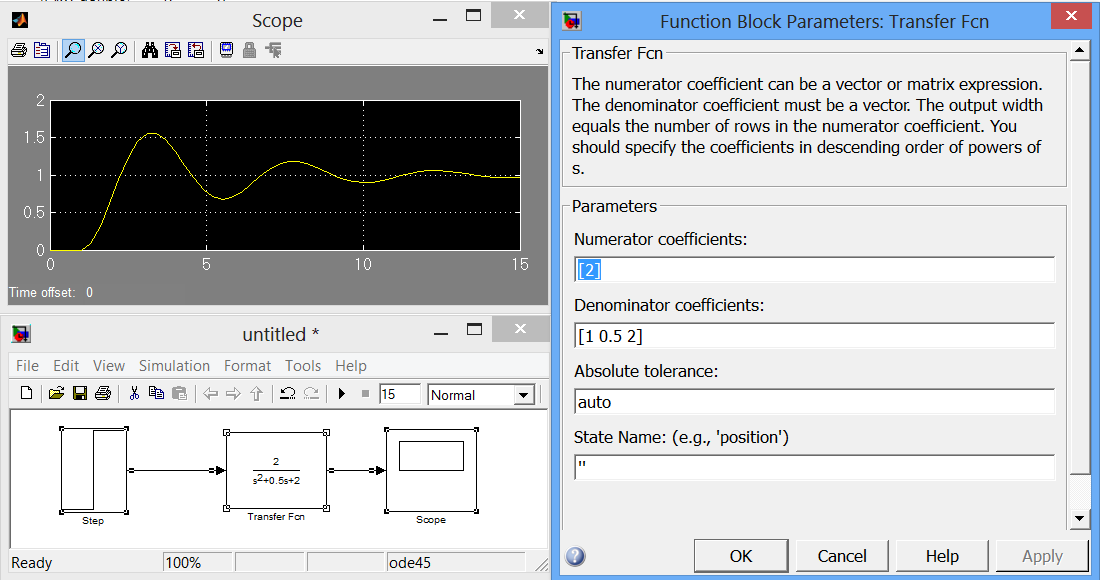Image resolution: width=1100 pixels, height=580 pixels.
Task: Minimize the untitled model window
Action: pyautogui.click(x=441, y=334)
